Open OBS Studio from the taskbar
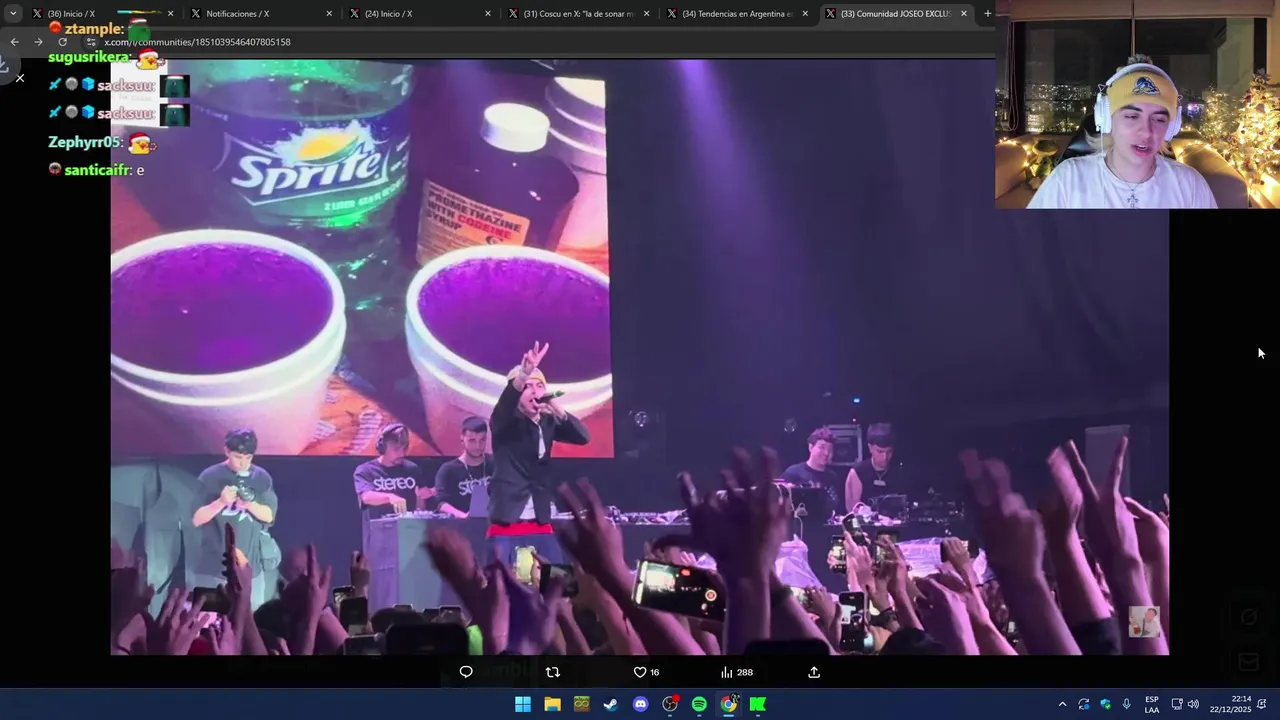The width and height of the screenshot is (1280, 720). [x=670, y=704]
